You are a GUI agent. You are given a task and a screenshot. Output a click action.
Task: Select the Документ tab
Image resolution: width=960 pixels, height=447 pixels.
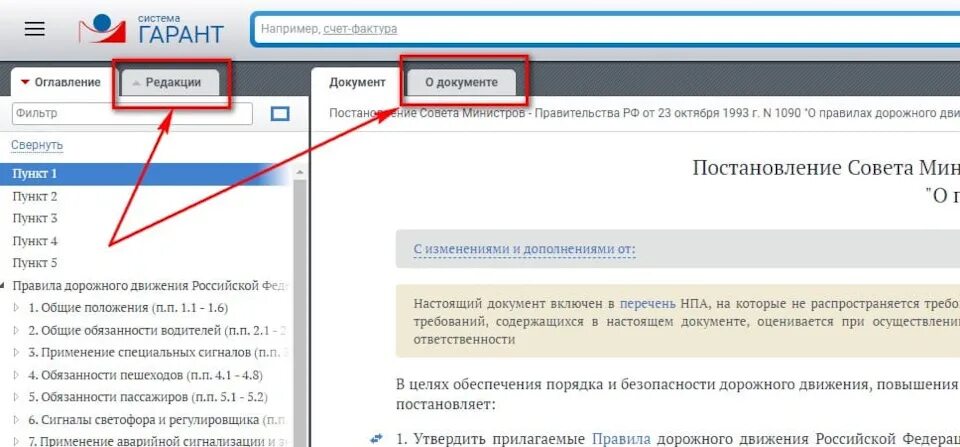(358, 82)
